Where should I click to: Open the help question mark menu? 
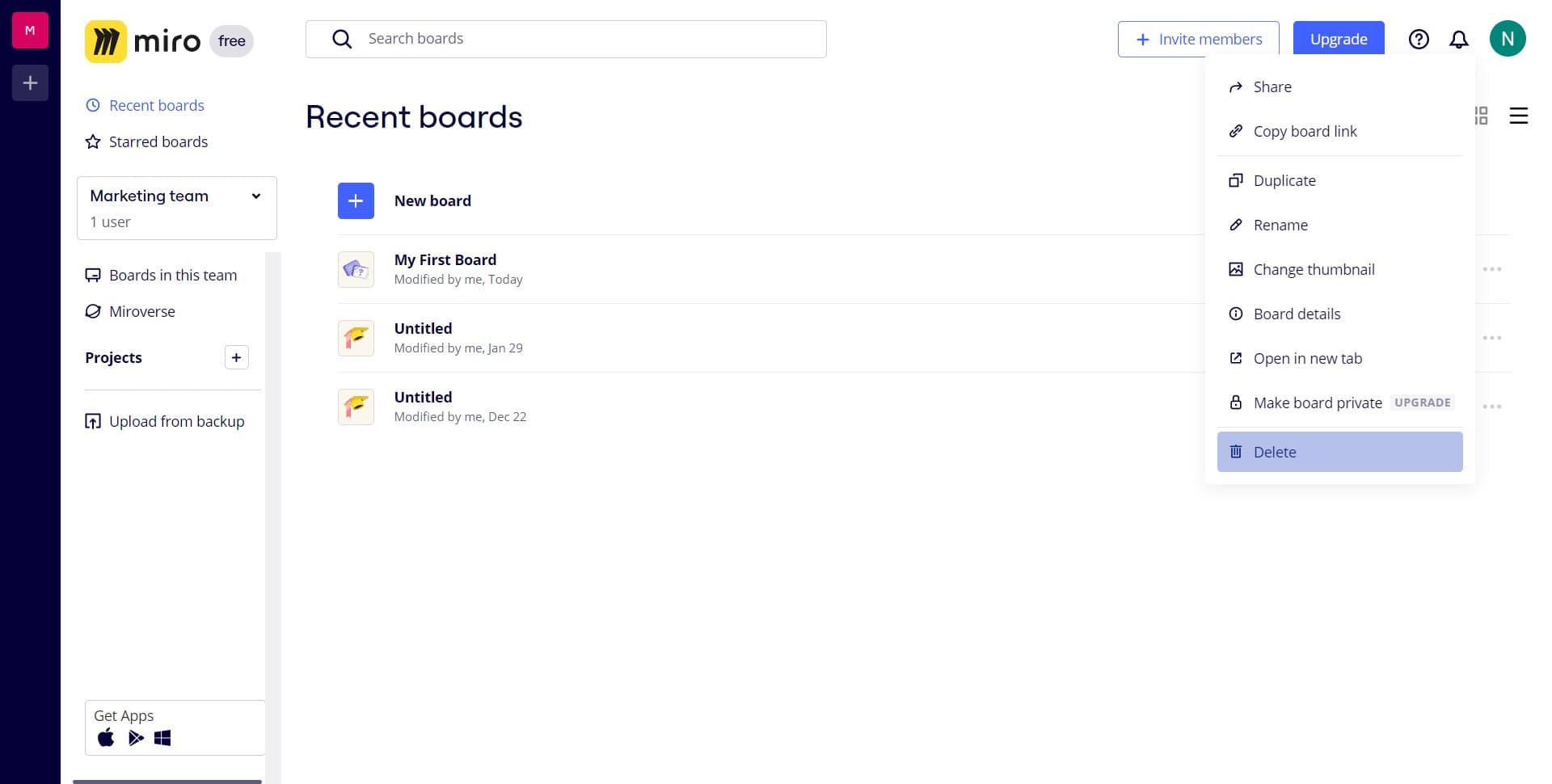pos(1419,39)
